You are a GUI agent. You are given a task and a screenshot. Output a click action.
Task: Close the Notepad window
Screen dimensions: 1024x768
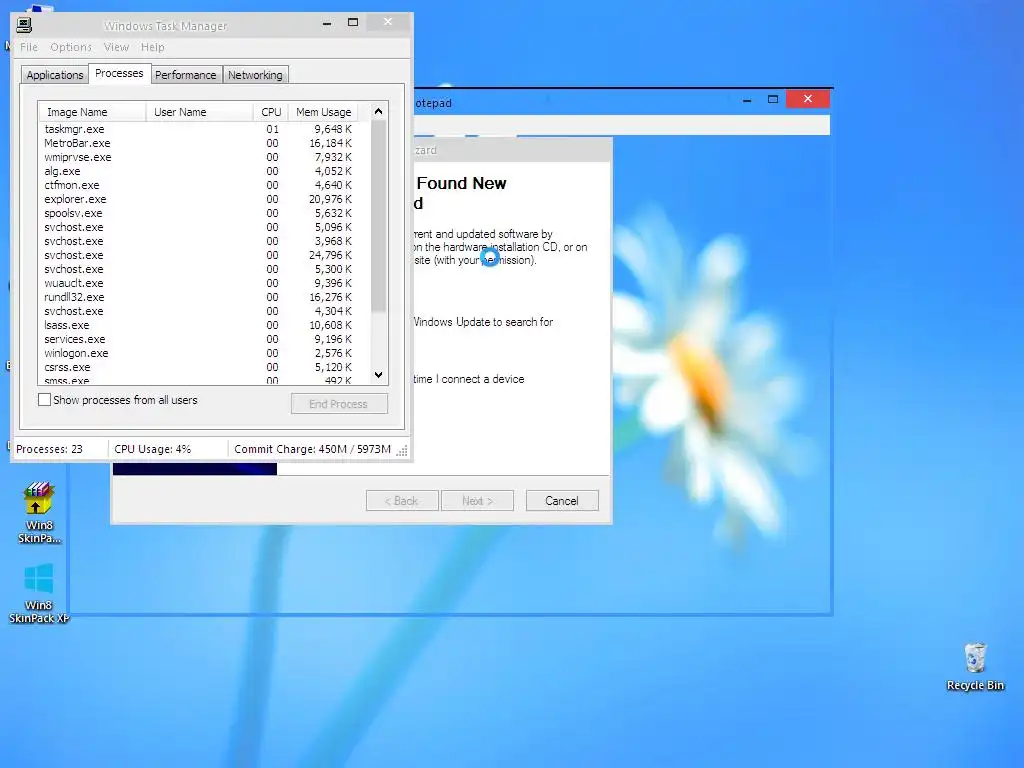click(x=808, y=99)
